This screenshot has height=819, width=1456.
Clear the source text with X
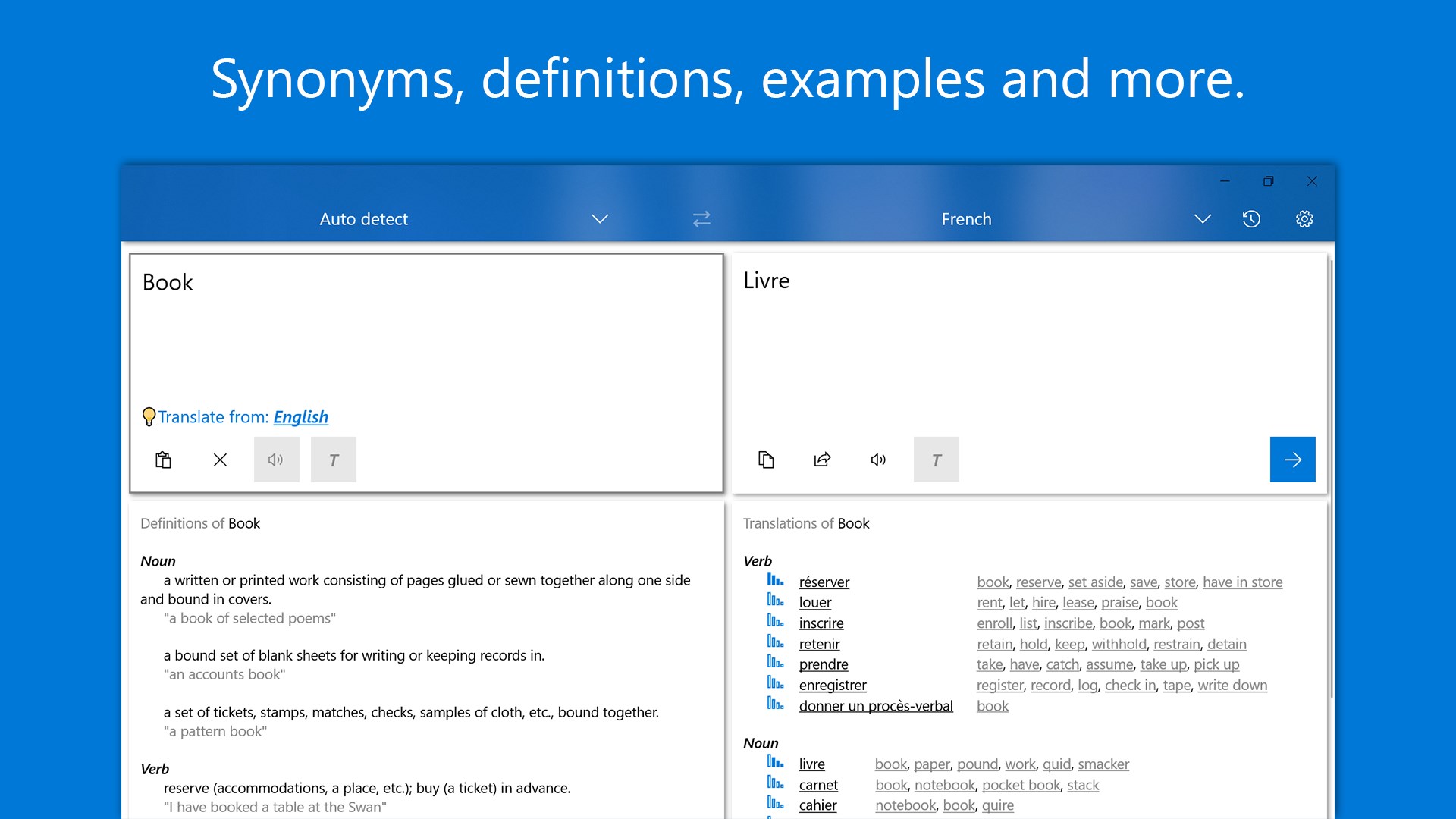[220, 460]
